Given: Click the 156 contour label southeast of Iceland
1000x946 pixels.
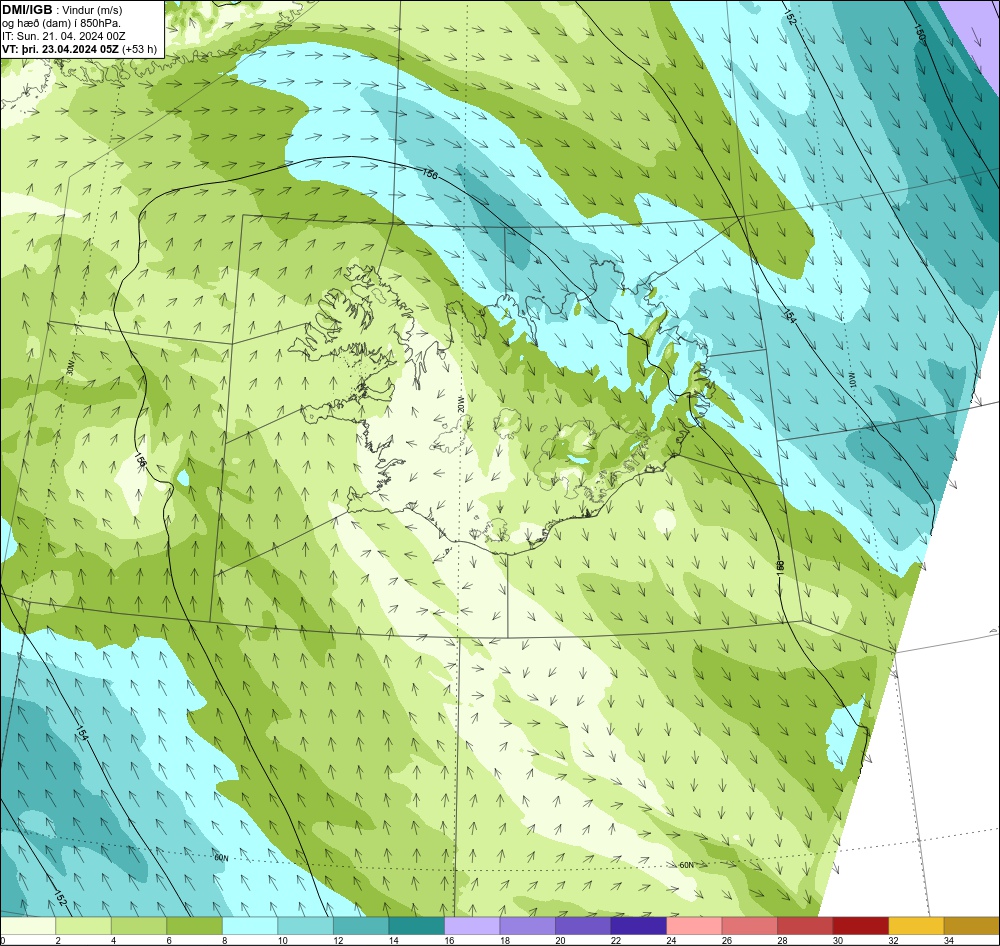Looking at the screenshot, I should click(781, 568).
